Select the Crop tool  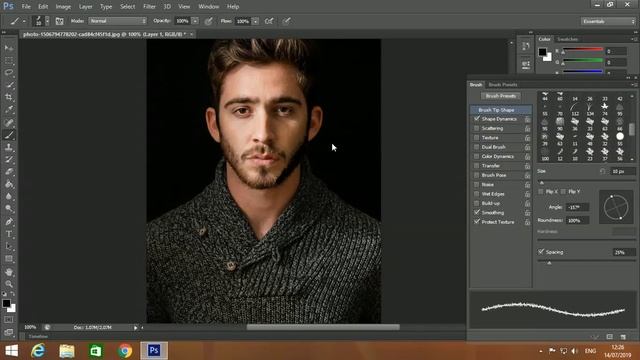coord(9,97)
